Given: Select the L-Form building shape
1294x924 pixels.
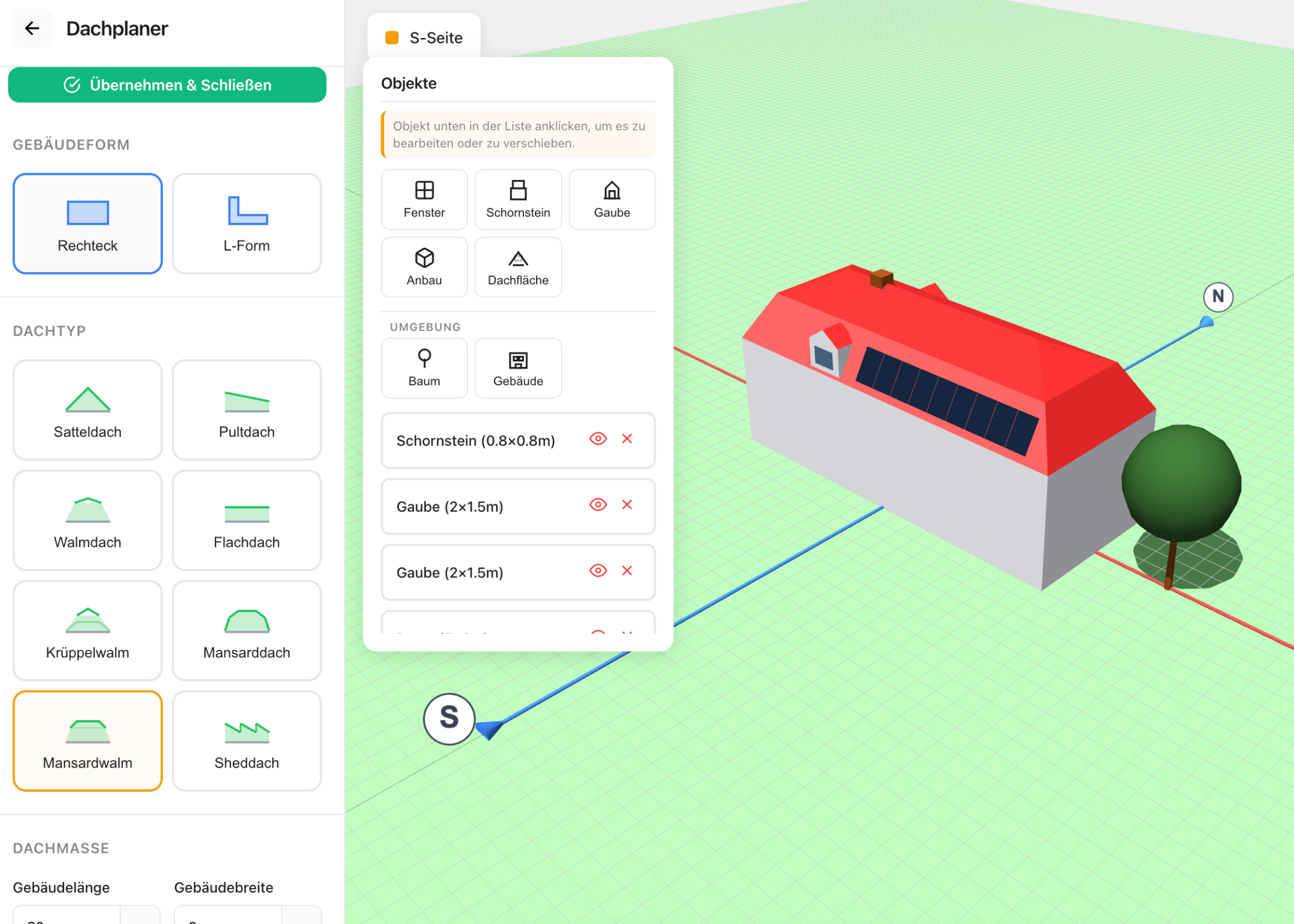Looking at the screenshot, I should pyautogui.click(x=247, y=223).
